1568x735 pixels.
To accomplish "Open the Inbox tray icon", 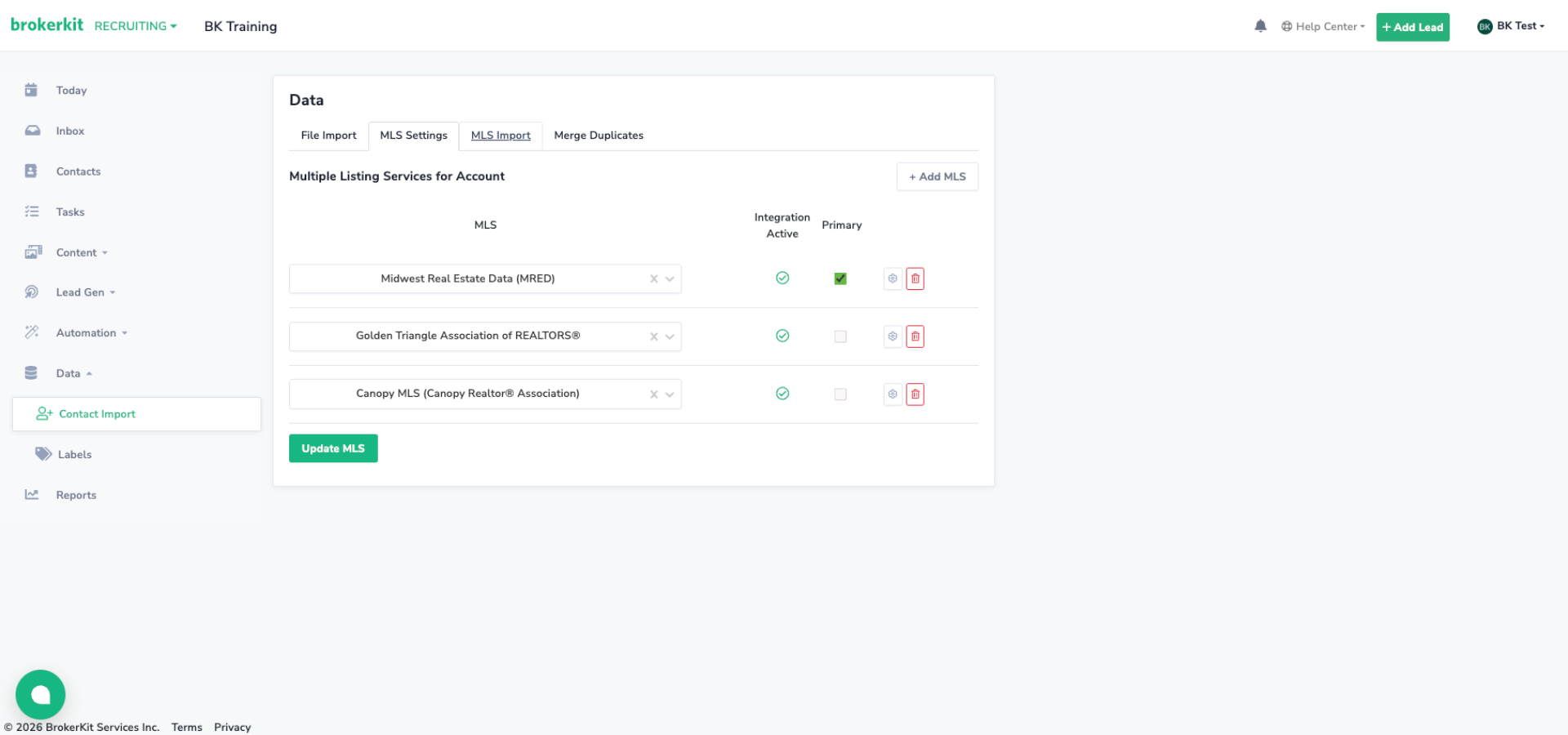I will click(32, 131).
